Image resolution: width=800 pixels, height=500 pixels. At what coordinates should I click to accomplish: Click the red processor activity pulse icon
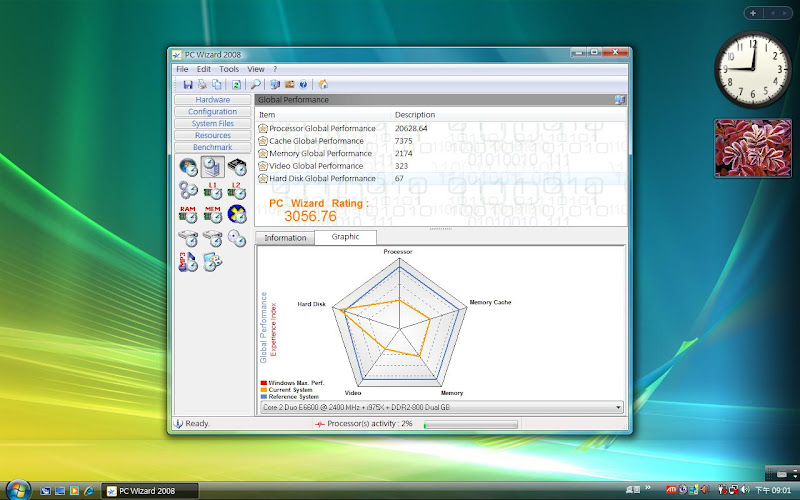point(319,424)
